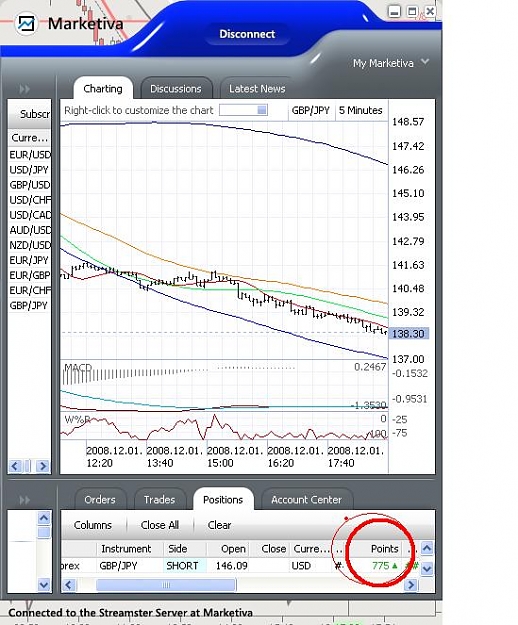The height and width of the screenshot is (625, 518).
Task: Select USD/CHF in the currency list
Action: coord(30,200)
